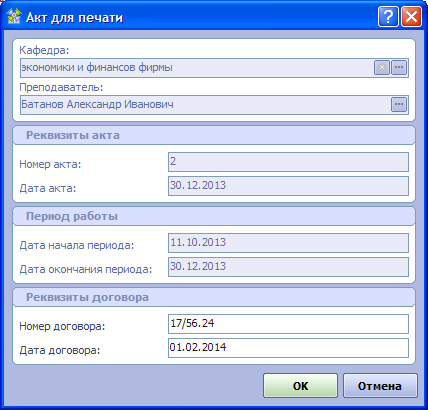Open help via the question mark button
Viewport: 428px width, 410px height.
coord(388,16)
